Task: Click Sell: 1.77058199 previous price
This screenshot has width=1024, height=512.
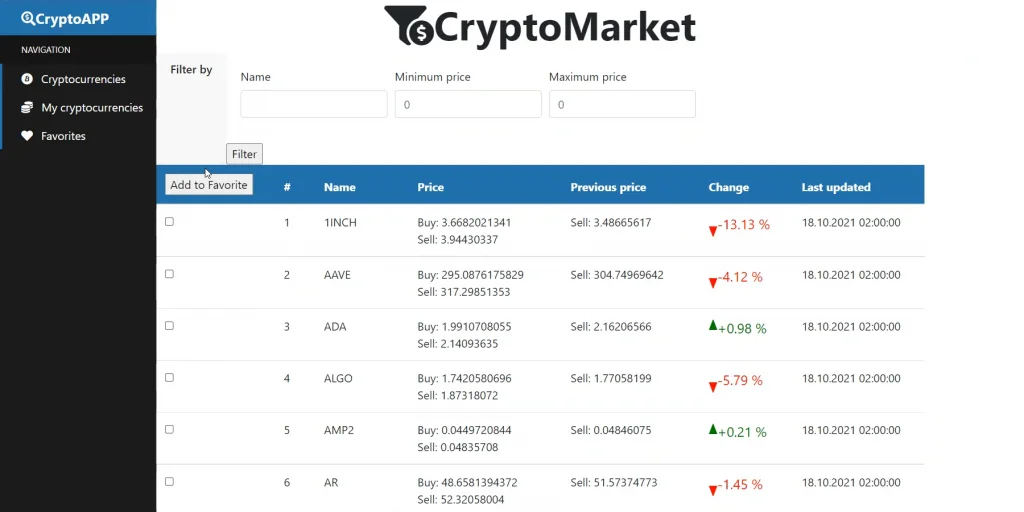Action: (x=611, y=378)
